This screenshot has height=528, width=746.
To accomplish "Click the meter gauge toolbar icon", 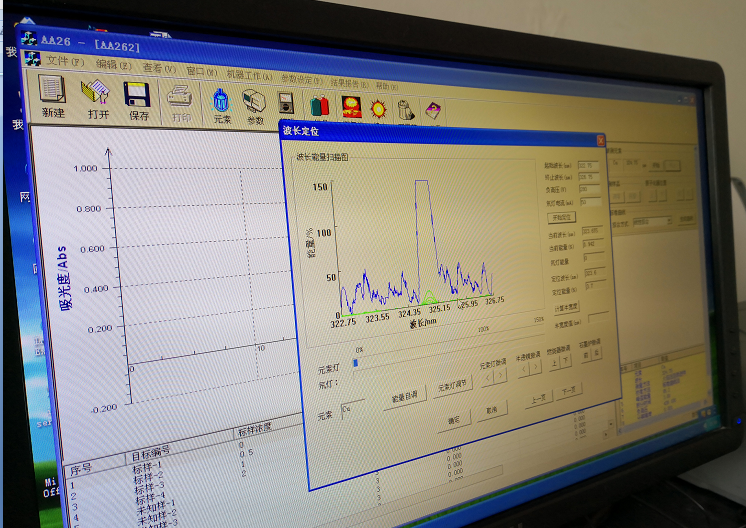I will pyautogui.click(x=286, y=104).
